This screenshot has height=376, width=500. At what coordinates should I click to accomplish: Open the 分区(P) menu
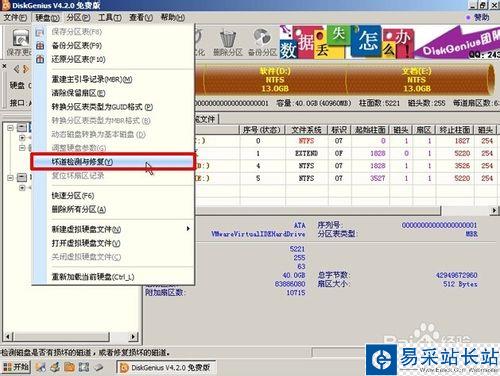click(x=78, y=17)
